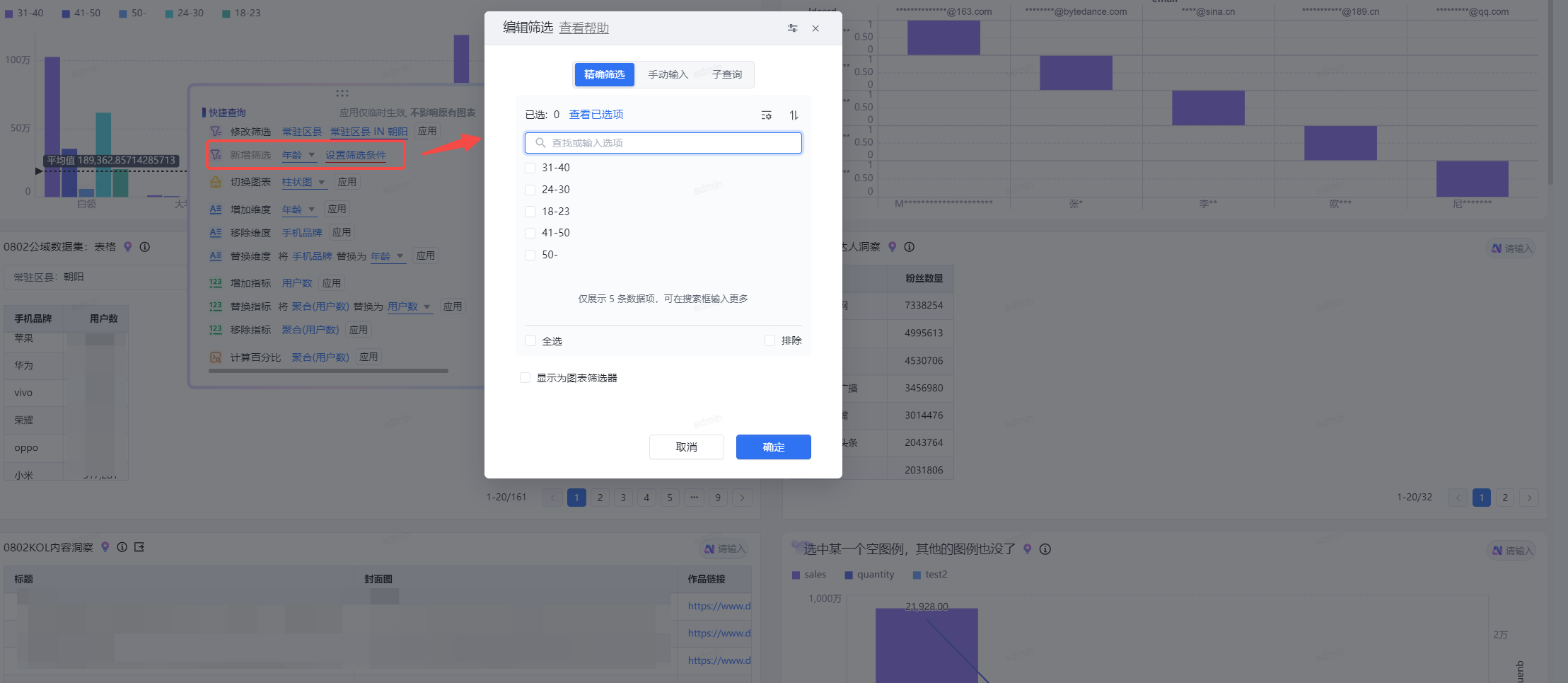Click 123 metric icon of 移除指标 row
1568x683 pixels.
[x=216, y=329]
